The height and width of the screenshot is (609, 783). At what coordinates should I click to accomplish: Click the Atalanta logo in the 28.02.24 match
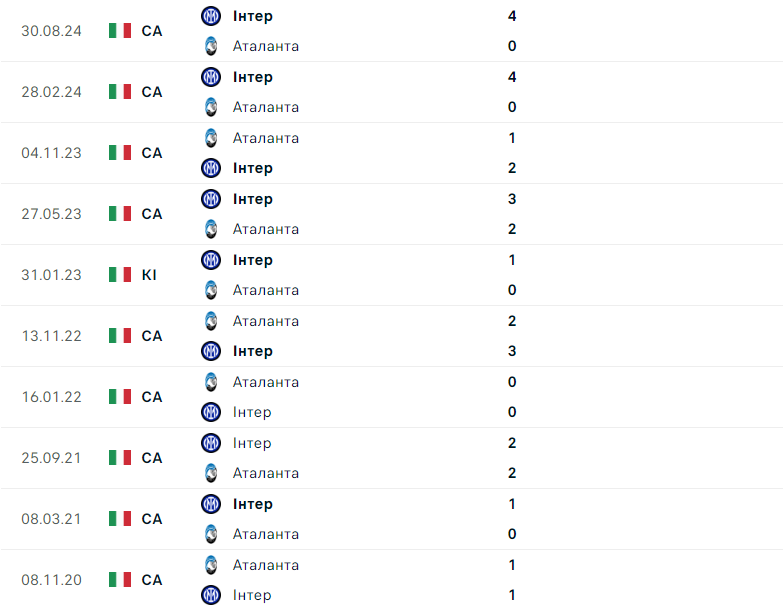pyautogui.click(x=210, y=107)
